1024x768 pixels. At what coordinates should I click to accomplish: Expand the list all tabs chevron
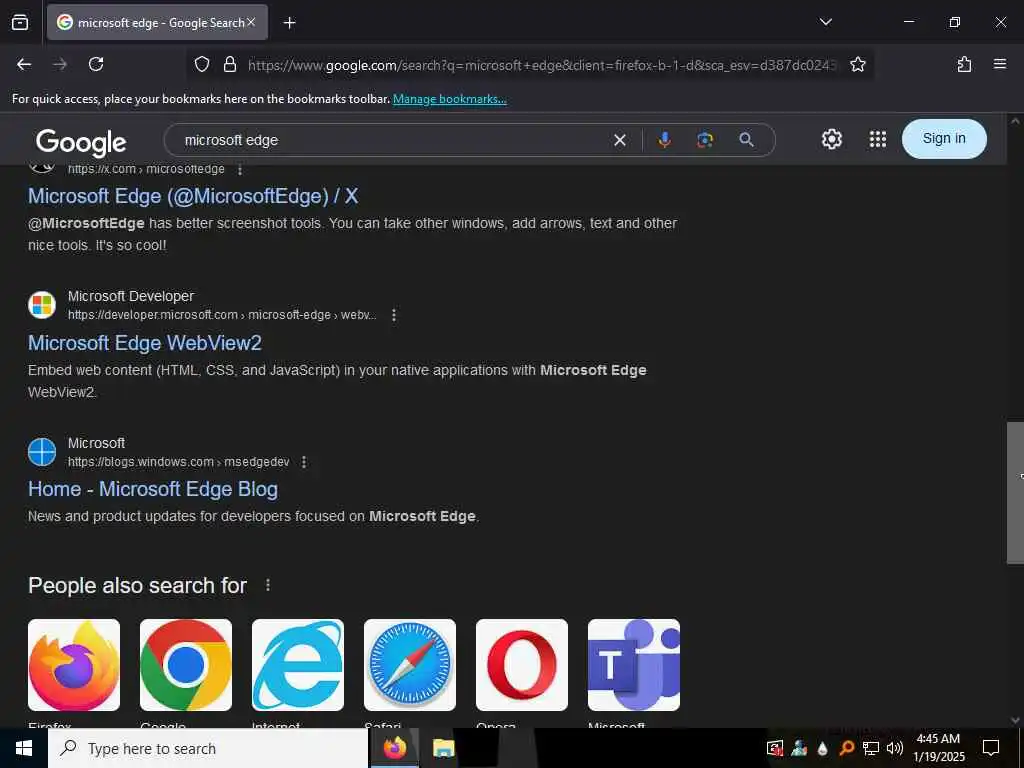pyautogui.click(x=825, y=22)
